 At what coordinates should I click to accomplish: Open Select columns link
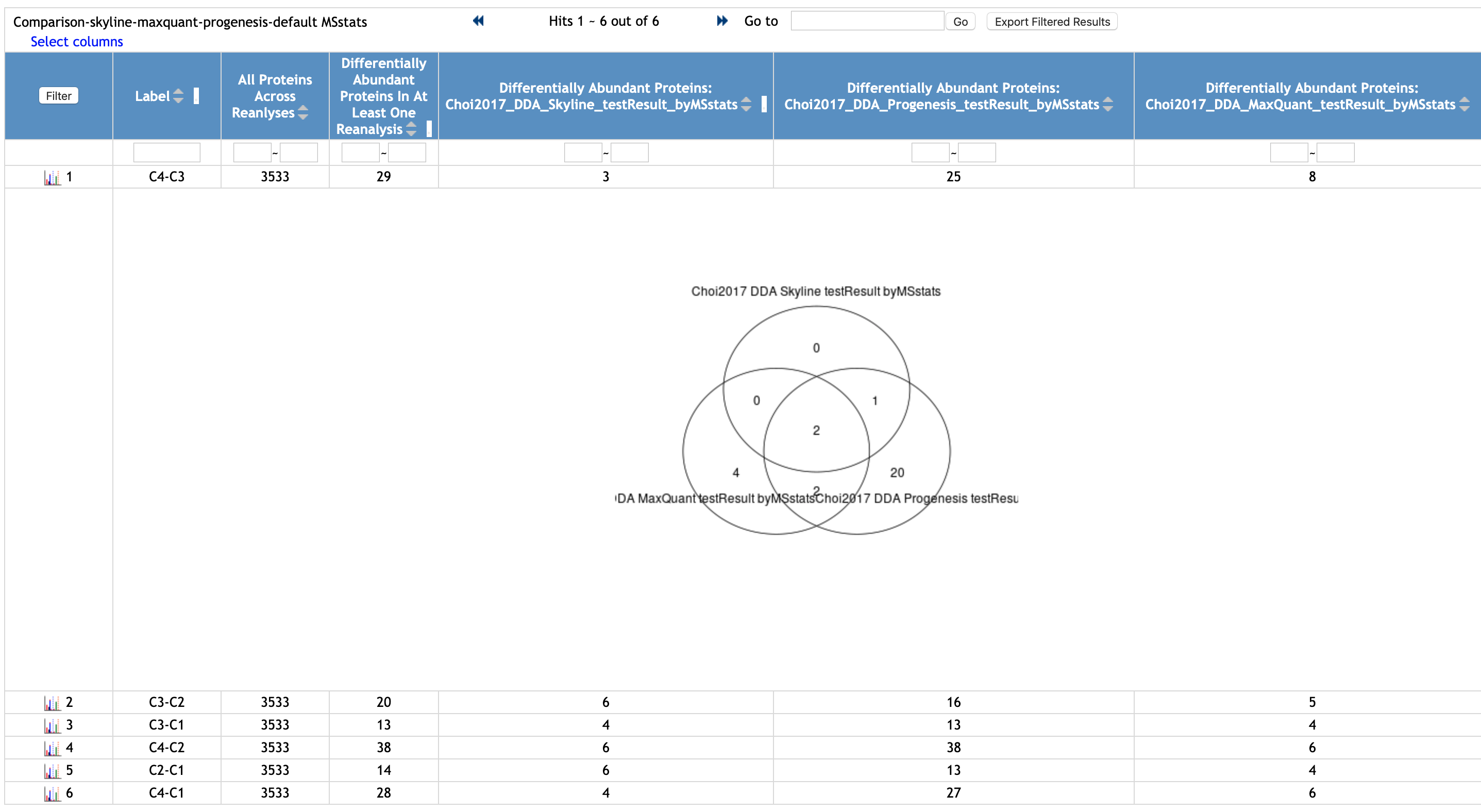(x=76, y=42)
